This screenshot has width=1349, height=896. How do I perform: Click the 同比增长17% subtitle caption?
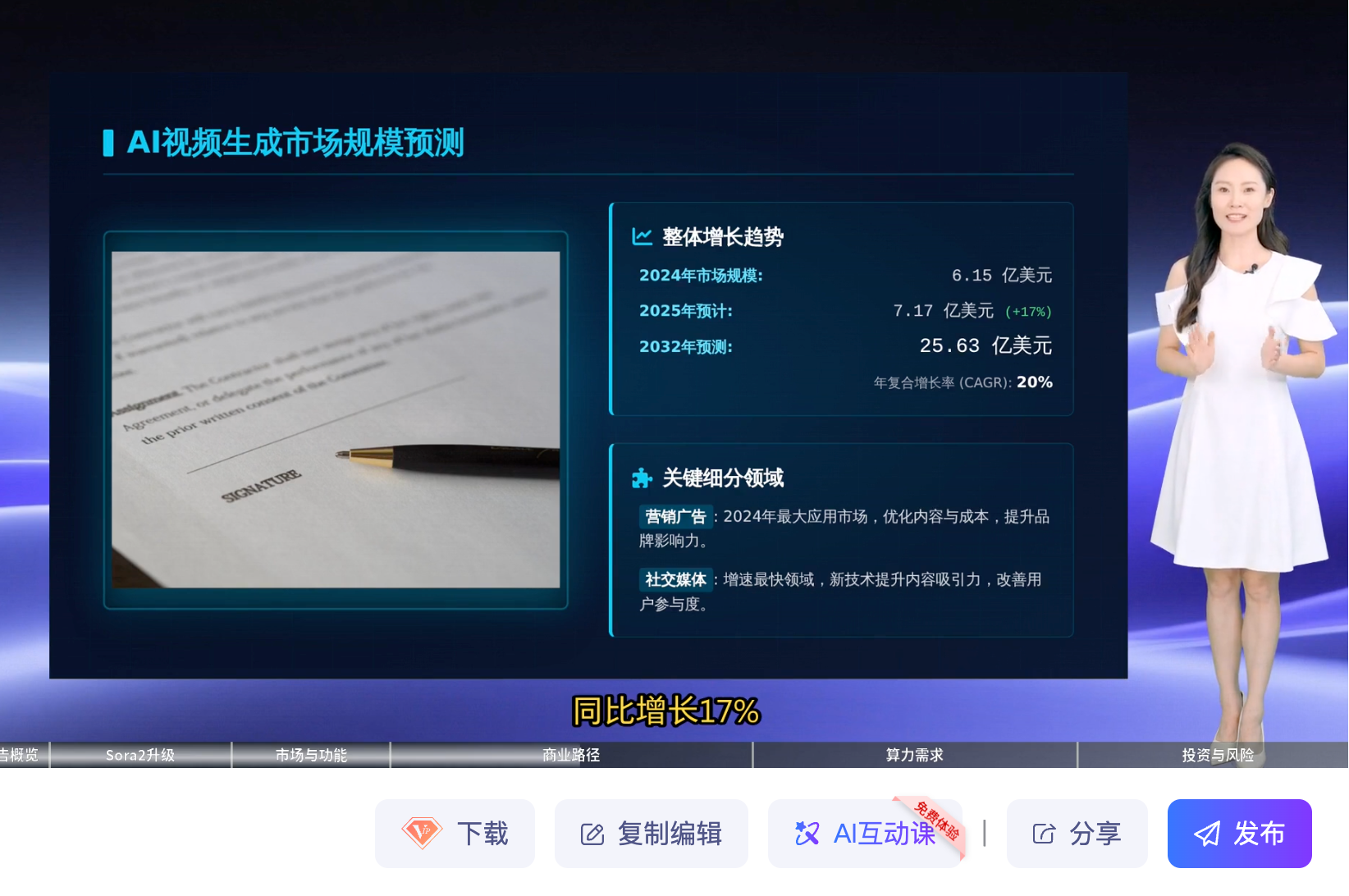665,711
